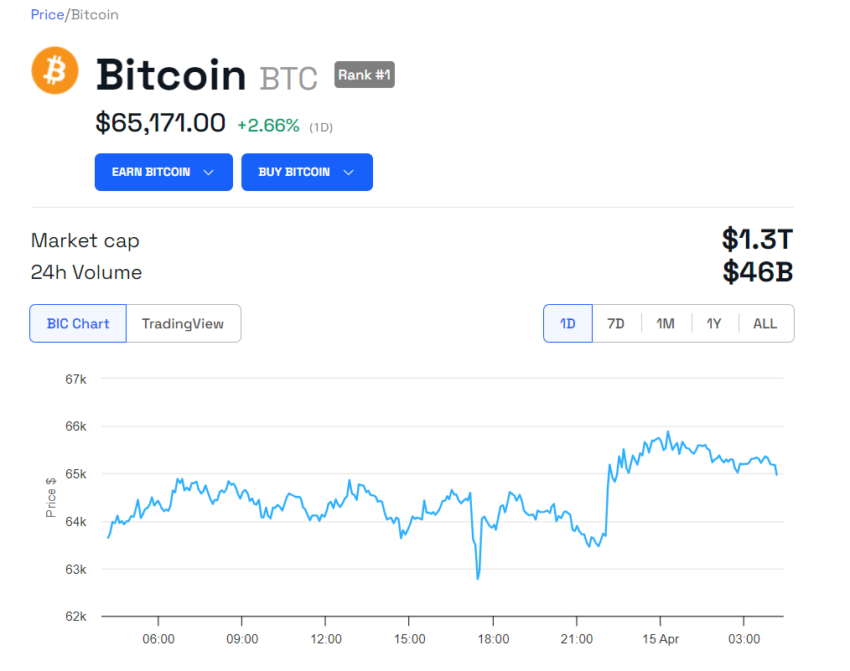850x671 pixels.
Task: Switch to the 7D tab
Action: 617,323
